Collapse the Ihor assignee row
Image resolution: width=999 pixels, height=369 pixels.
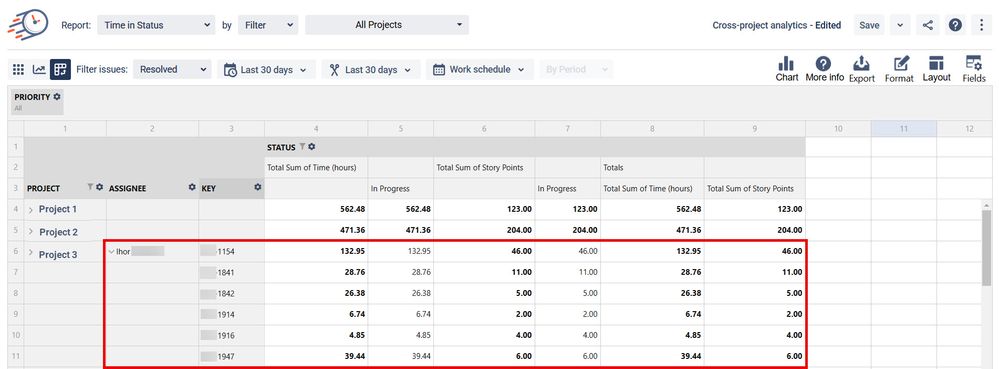pos(111,252)
